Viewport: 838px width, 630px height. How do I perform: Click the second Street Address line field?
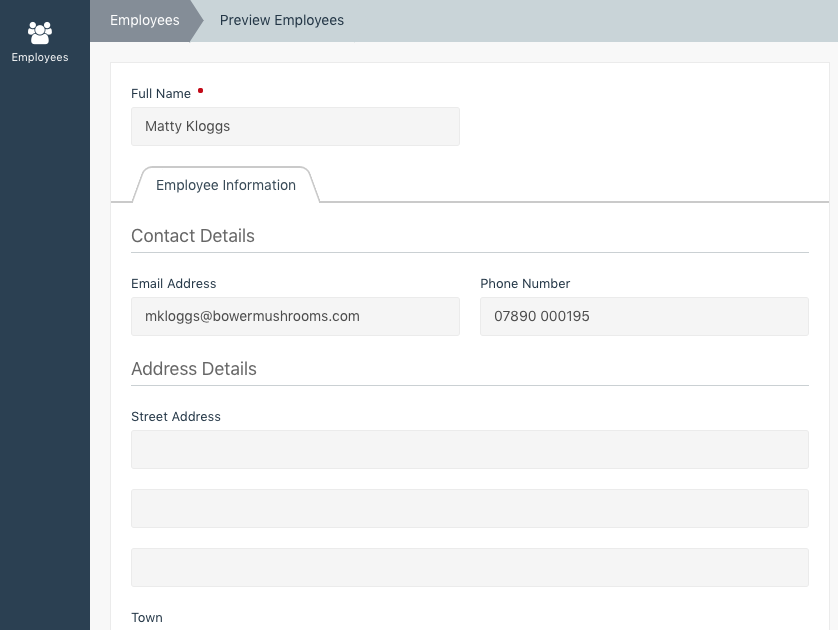pos(470,508)
